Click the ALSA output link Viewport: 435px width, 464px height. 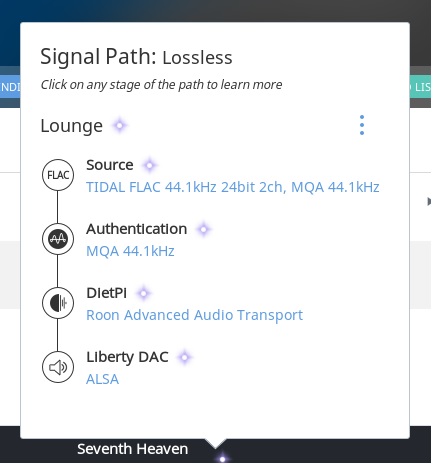point(102,379)
